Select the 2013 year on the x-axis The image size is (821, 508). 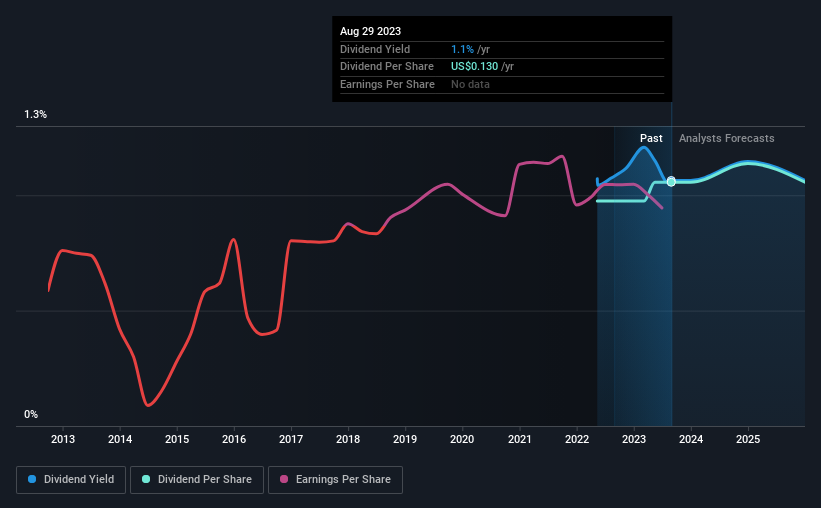click(63, 439)
